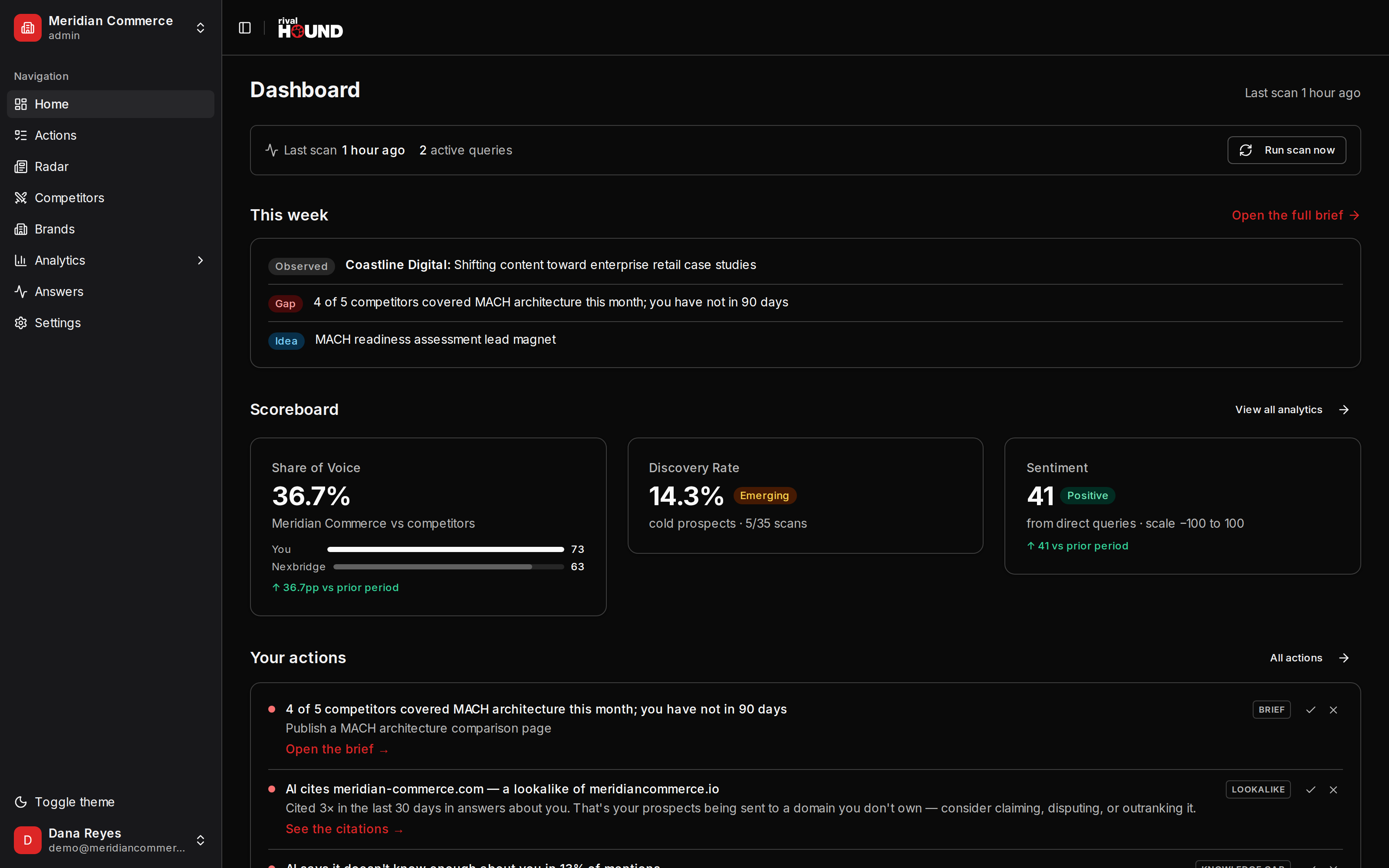Click See the citations link
The height and width of the screenshot is (868, 1389).
pyautogui.click(x=344, y=829)
